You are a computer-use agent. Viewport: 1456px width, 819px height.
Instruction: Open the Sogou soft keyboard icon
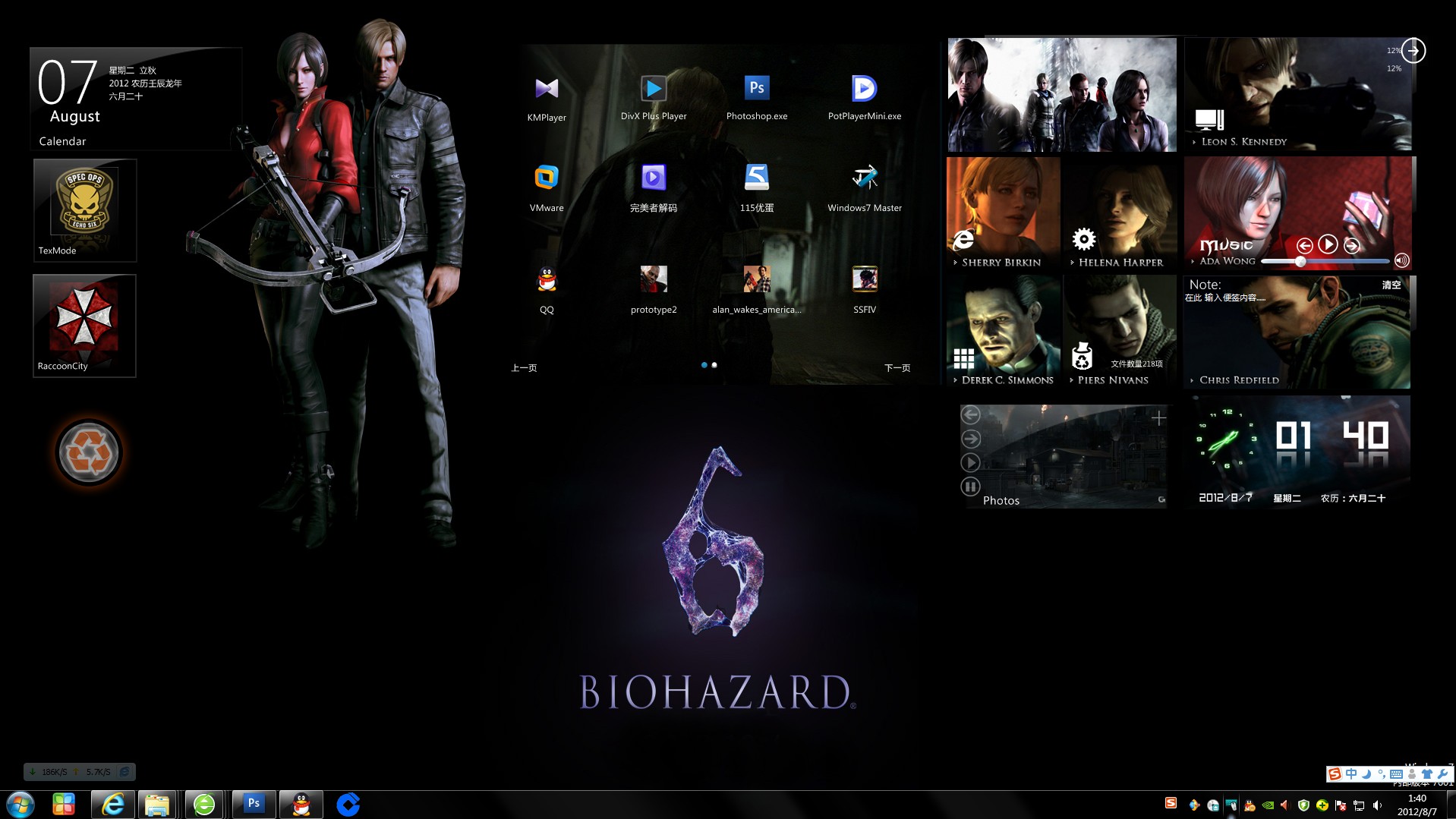coord(1396,774)
